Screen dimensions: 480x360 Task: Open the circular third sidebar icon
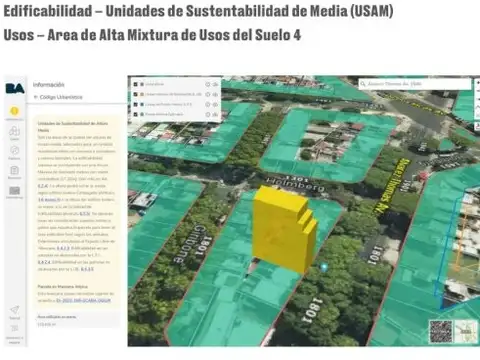click(14, 150)
